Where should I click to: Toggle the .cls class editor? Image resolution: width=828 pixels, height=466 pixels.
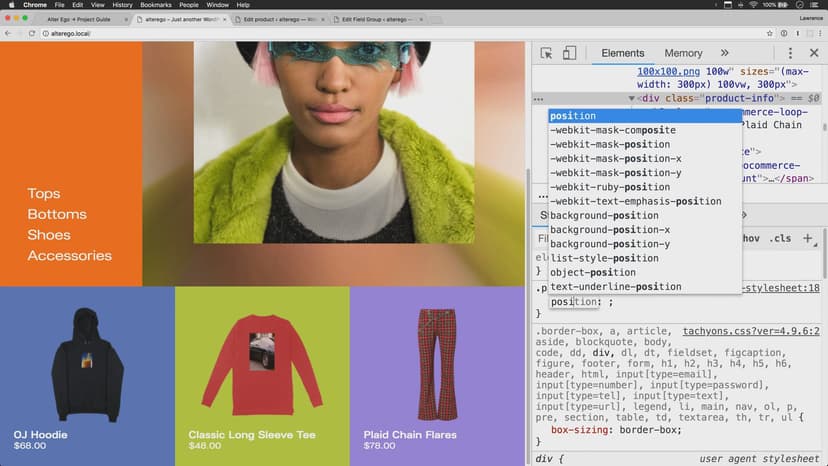(x=780, y=239)
